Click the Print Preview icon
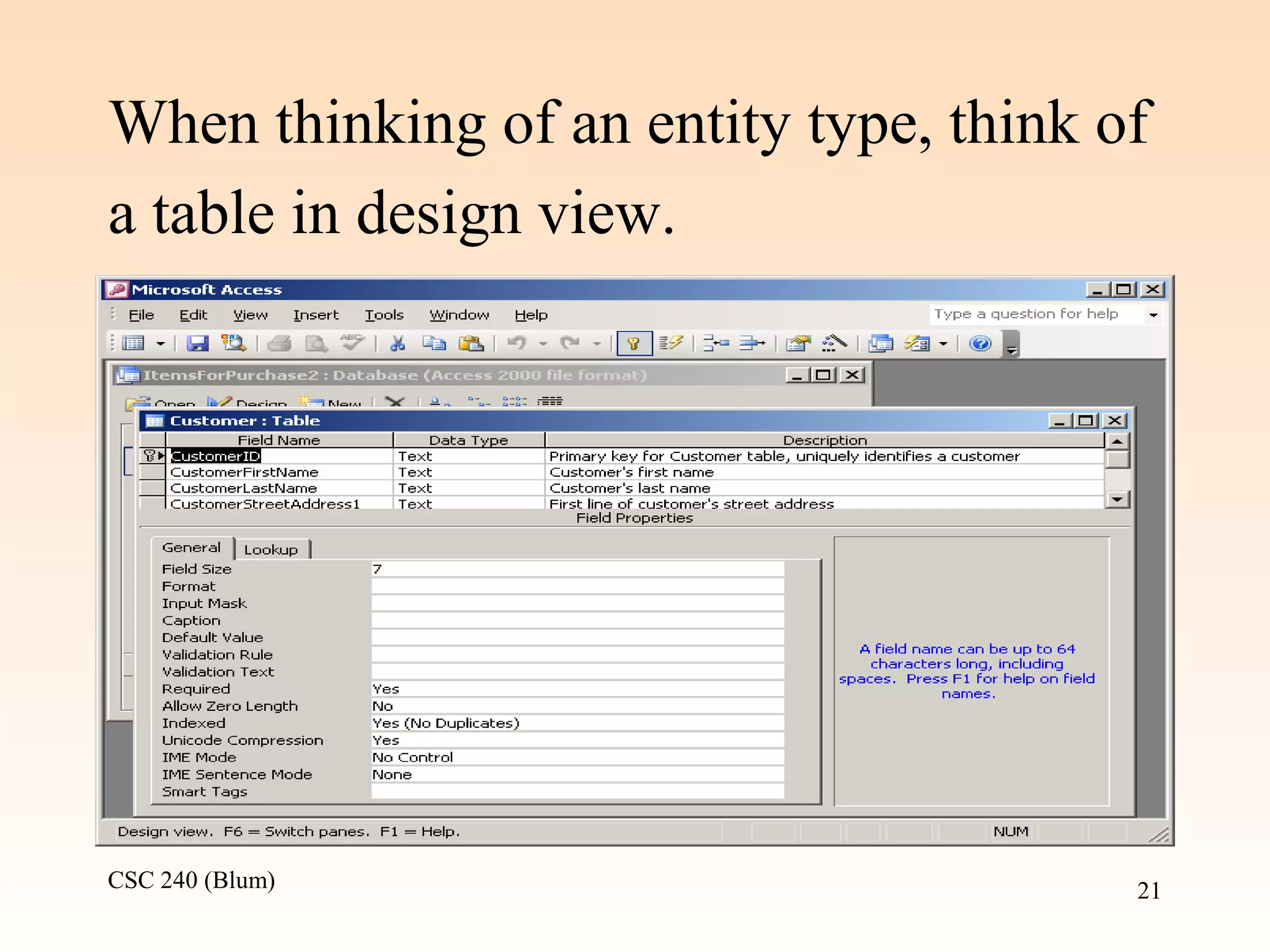Image resolution: width=1270 pixels, height=952 pixels. click(316, 343)
